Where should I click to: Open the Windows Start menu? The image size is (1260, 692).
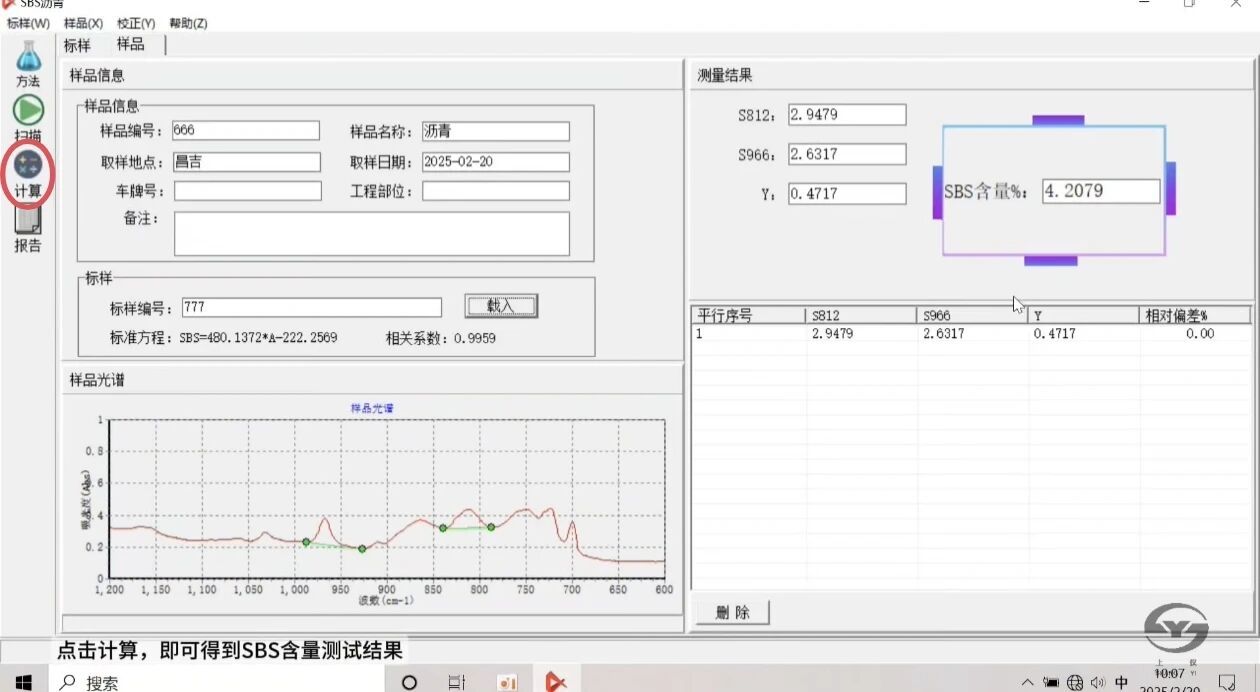click(24, 682)
